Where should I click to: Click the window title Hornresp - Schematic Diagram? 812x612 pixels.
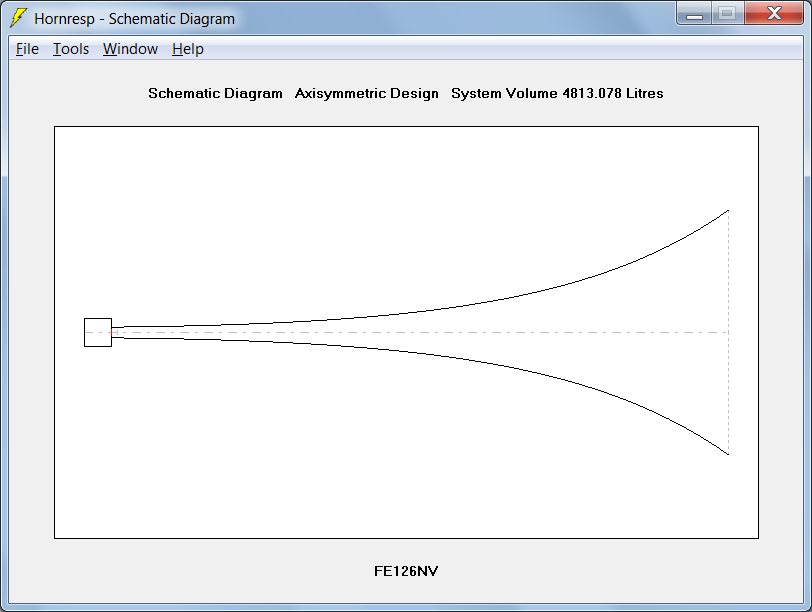coord(134,19)
